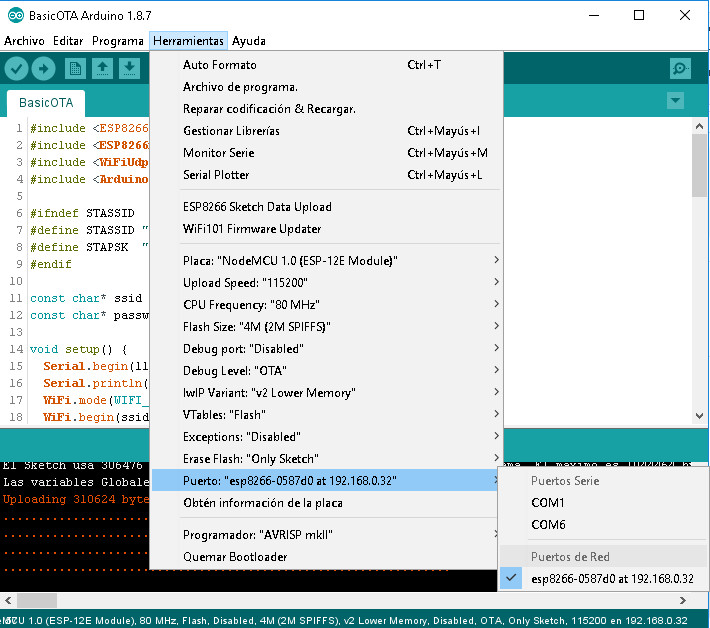Create a new sketch with the New icon
Image resolution: width=710 pixels, height=628 pixels.
point(75,69)
